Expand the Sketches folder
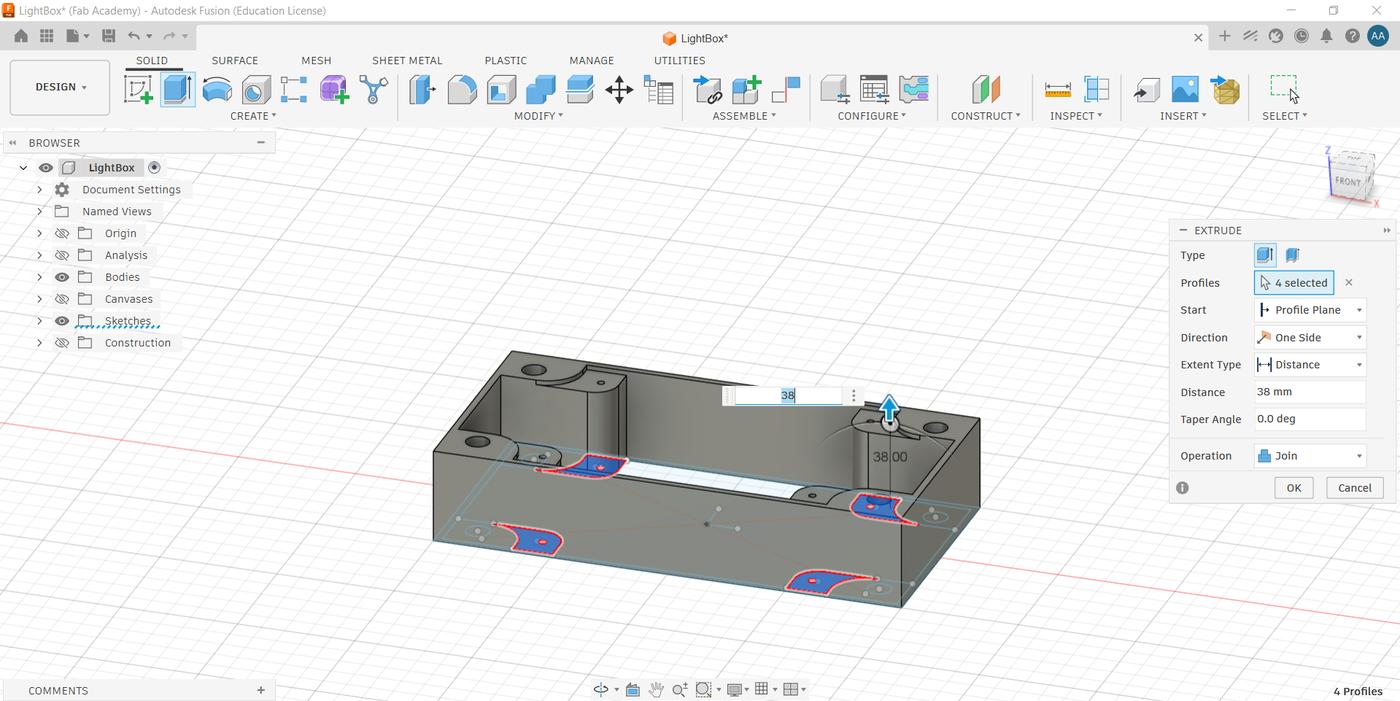Screen dimensions: 1400x701 pos(39,321)
